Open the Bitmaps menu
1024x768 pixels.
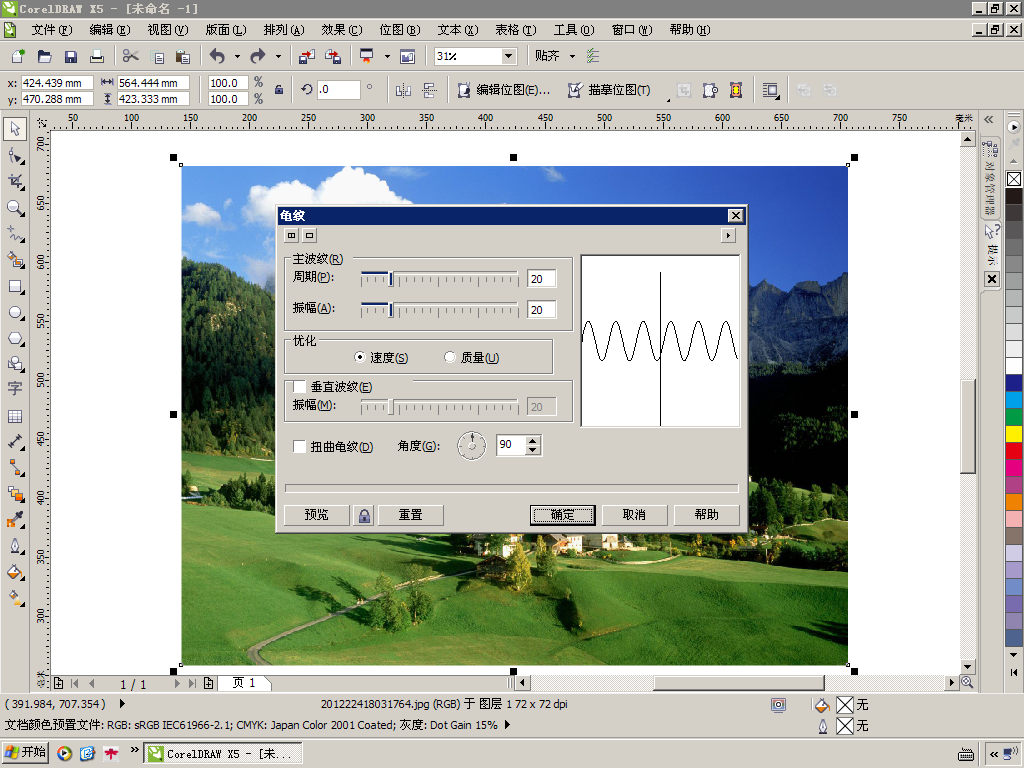pos(400,30)
